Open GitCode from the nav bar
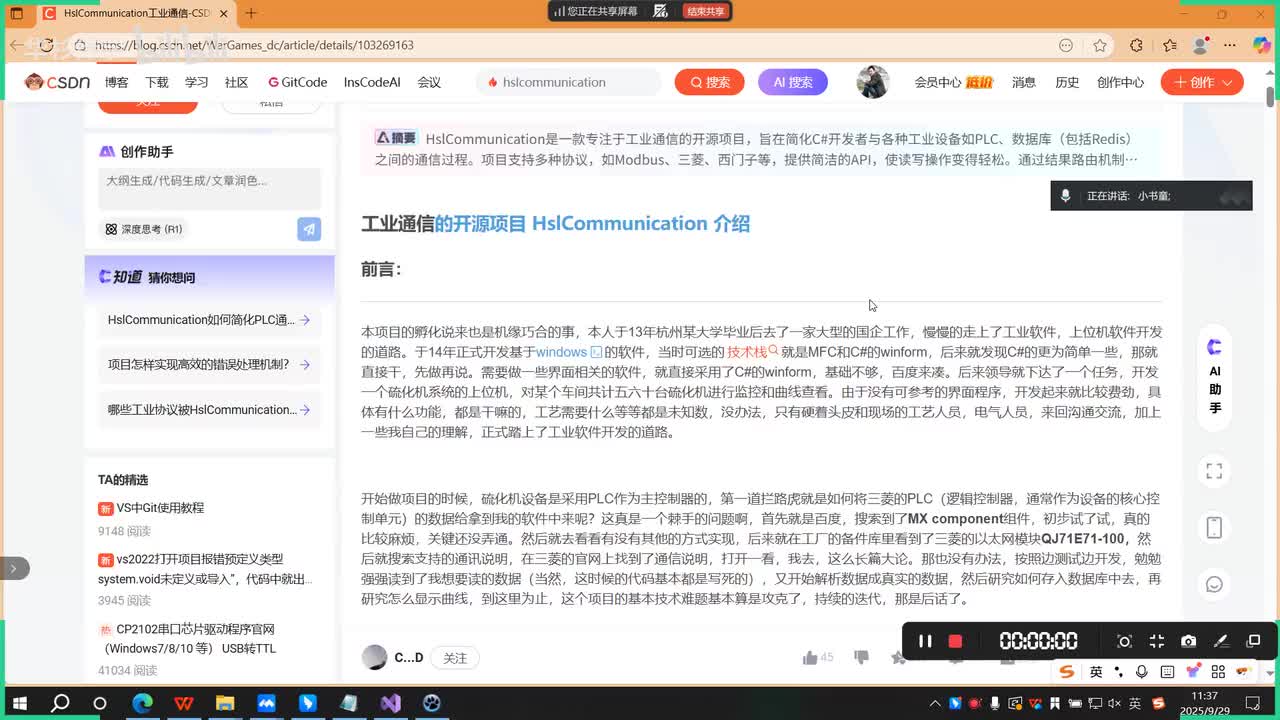Image resolution: width=1280 pixels, height=720 pixels. 297,82
